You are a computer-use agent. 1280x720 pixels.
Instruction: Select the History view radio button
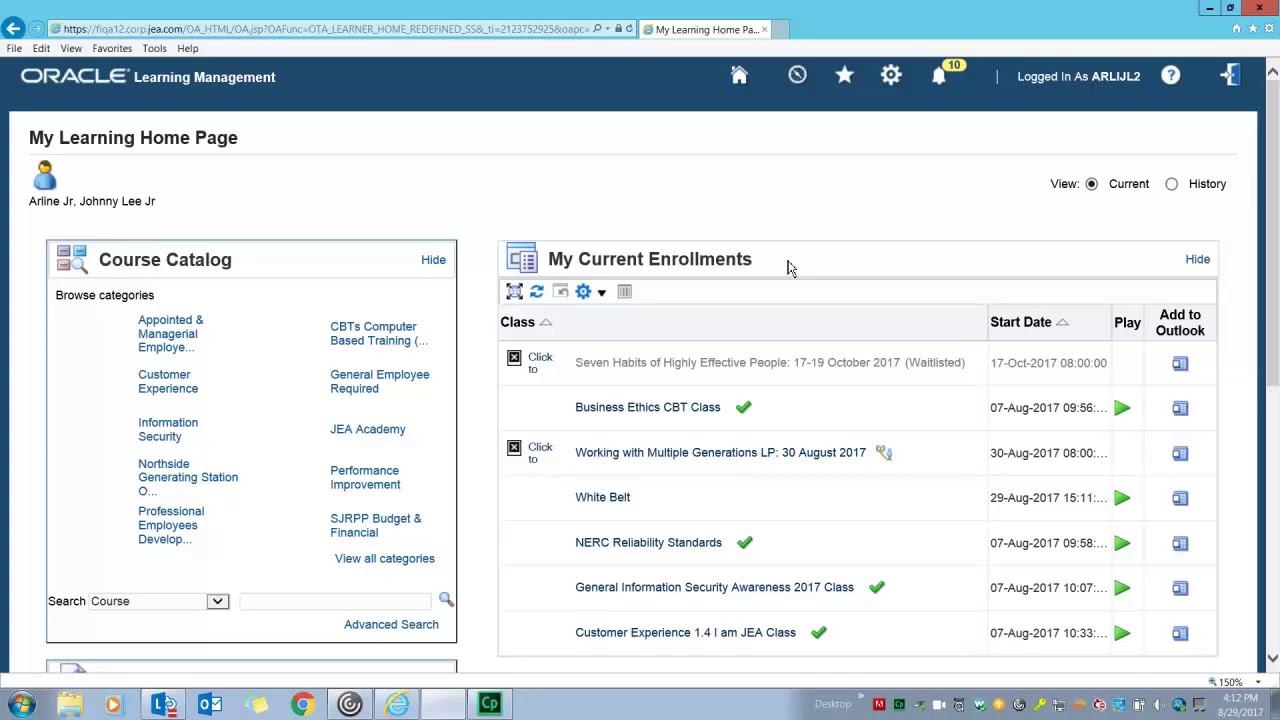pos(1171,184)
